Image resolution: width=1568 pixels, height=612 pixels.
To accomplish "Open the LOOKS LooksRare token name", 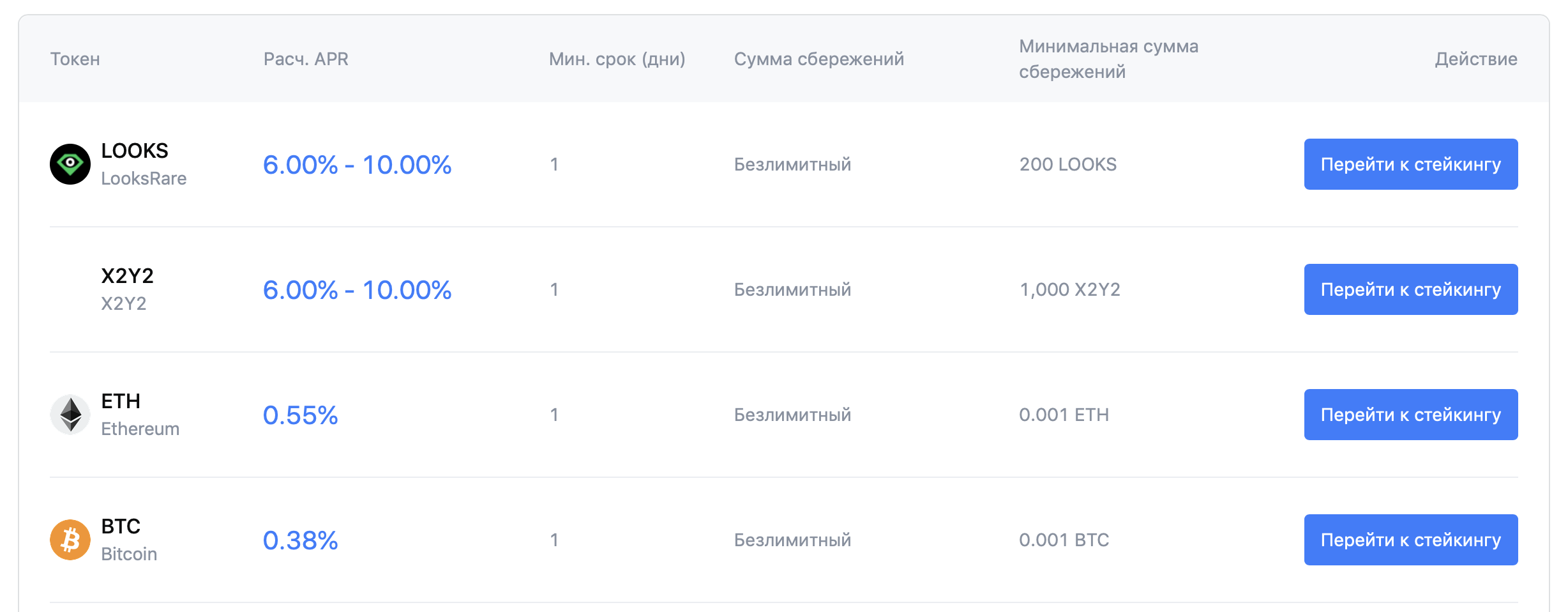I will (144, 164).
